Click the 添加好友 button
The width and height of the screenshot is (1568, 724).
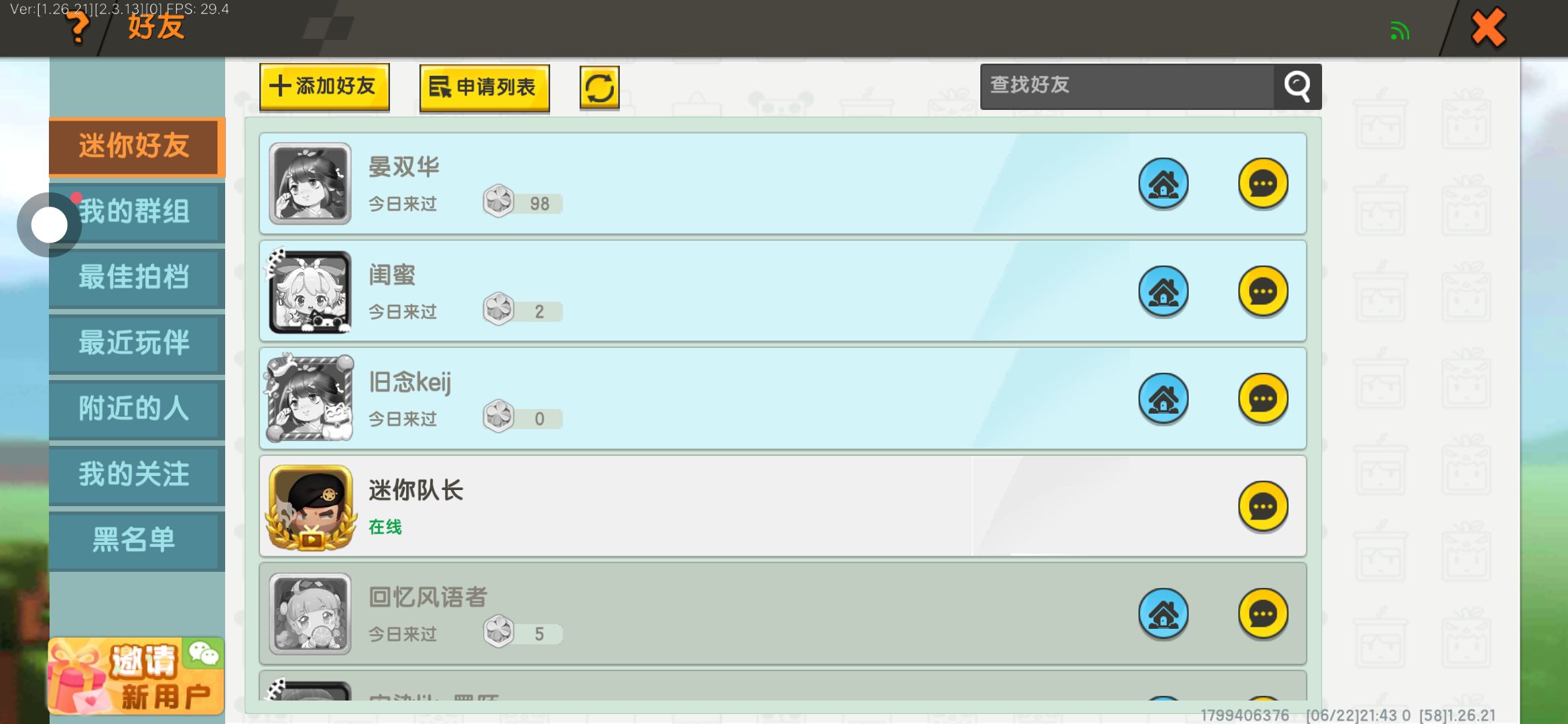324,86
